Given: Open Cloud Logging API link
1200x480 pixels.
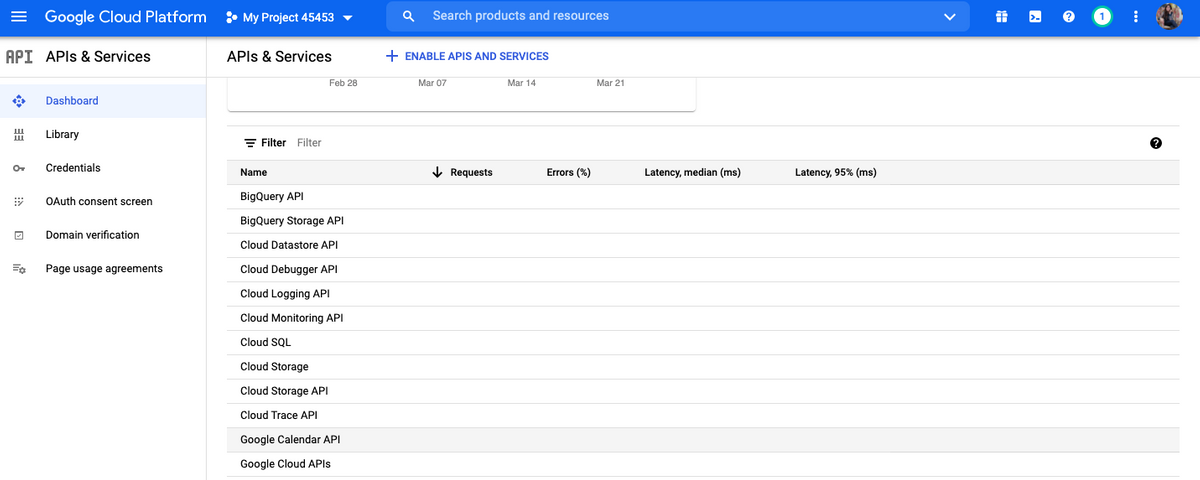Looking at the screenshot, I should (x=285, y=294).
